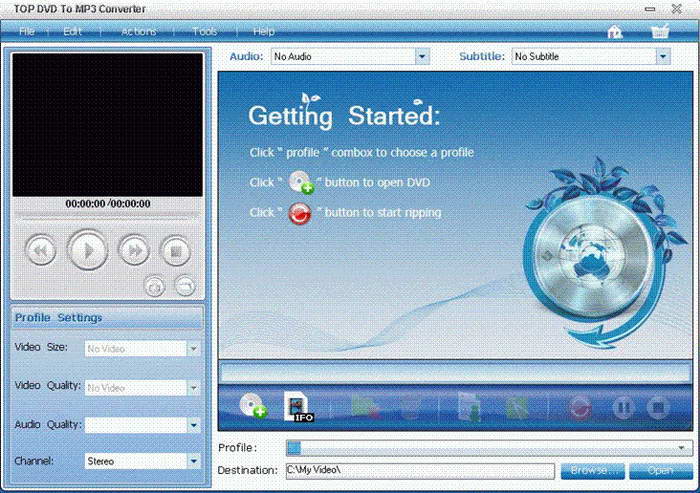Click the progress bar above the bottom toolbar
This screenshot has height=493, width=700.
click(455, 372)
